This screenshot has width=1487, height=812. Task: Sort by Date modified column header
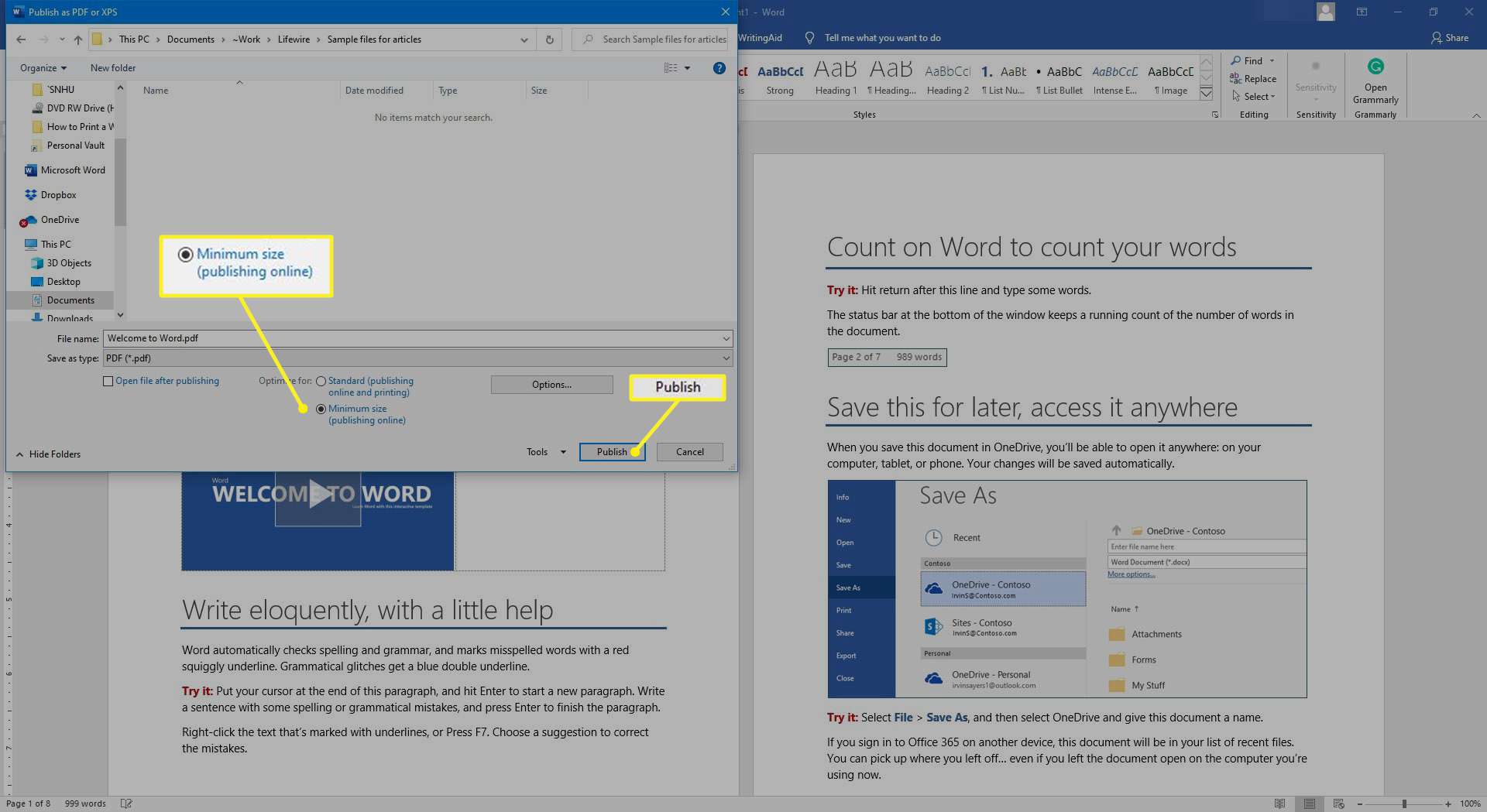coord(374,91)
